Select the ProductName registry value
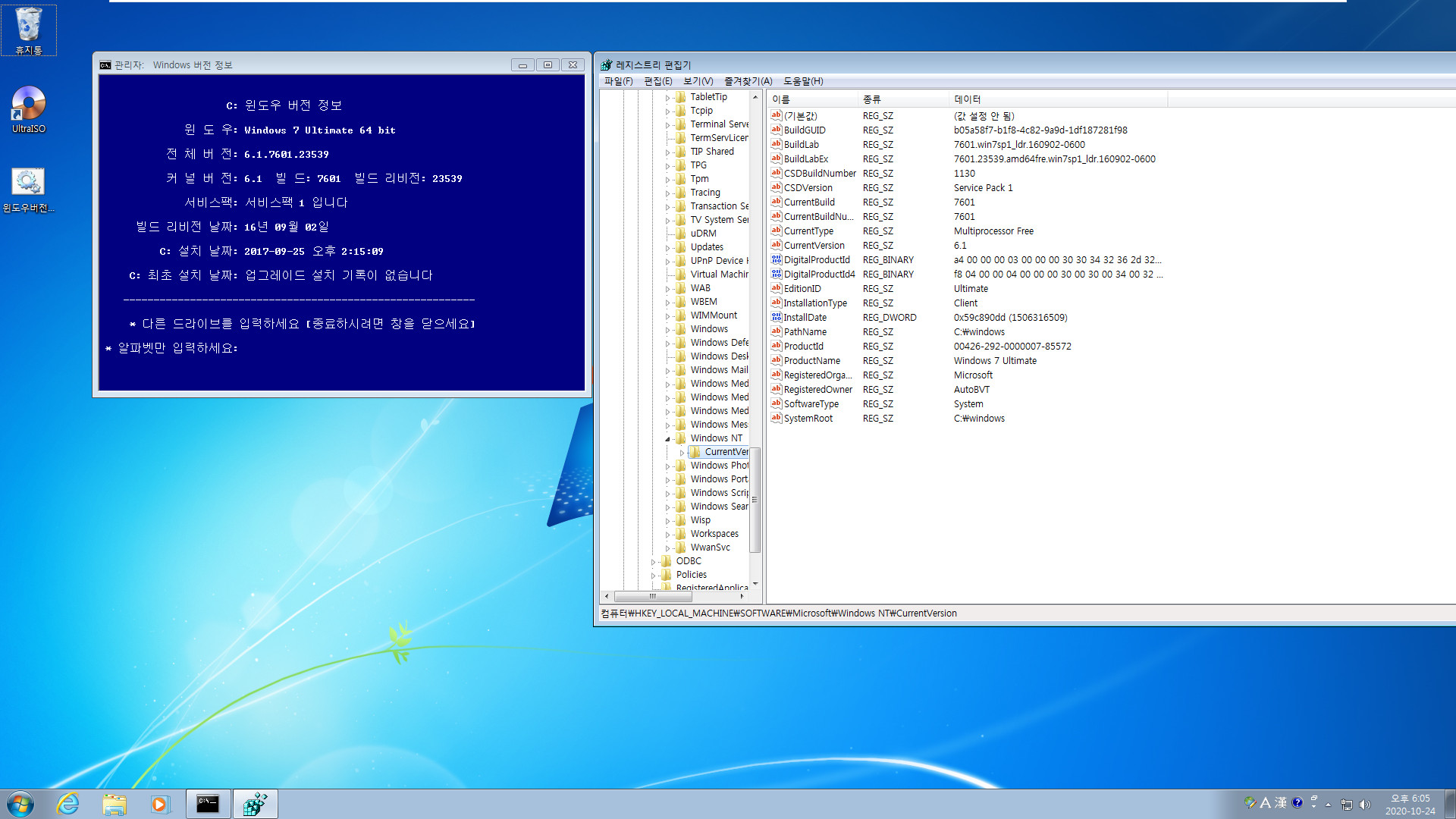 tap(811, 360)
